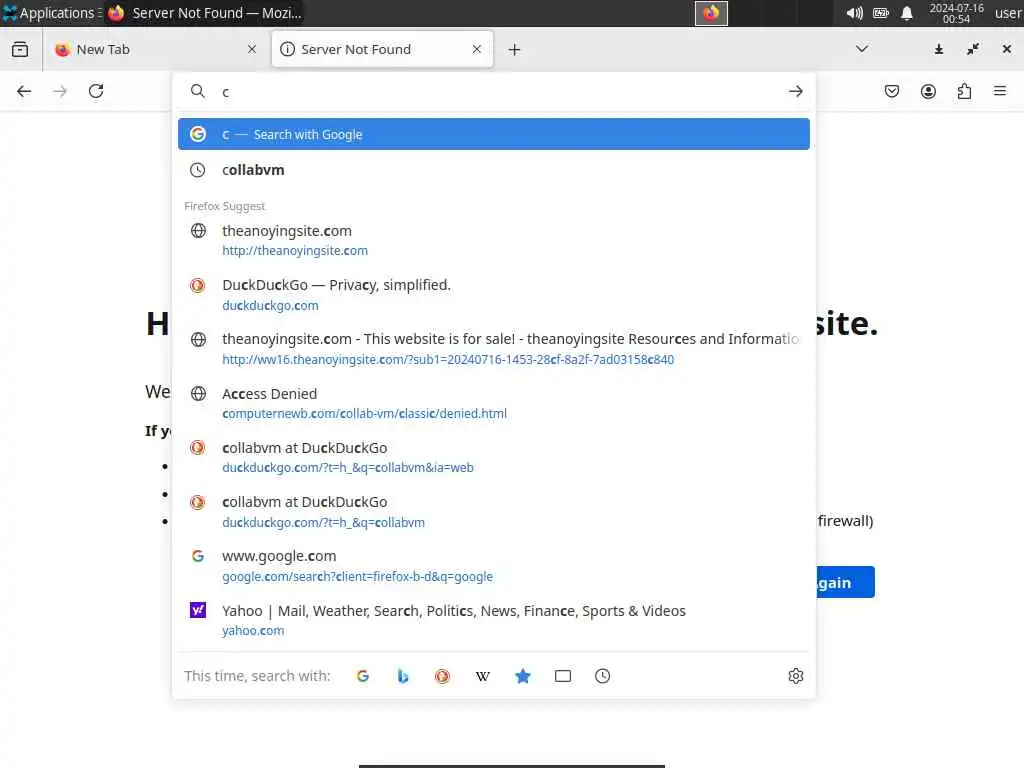Switch to the New Tab tab
The height and width of the screenshot is (768, 1024).
pos(153,50)
